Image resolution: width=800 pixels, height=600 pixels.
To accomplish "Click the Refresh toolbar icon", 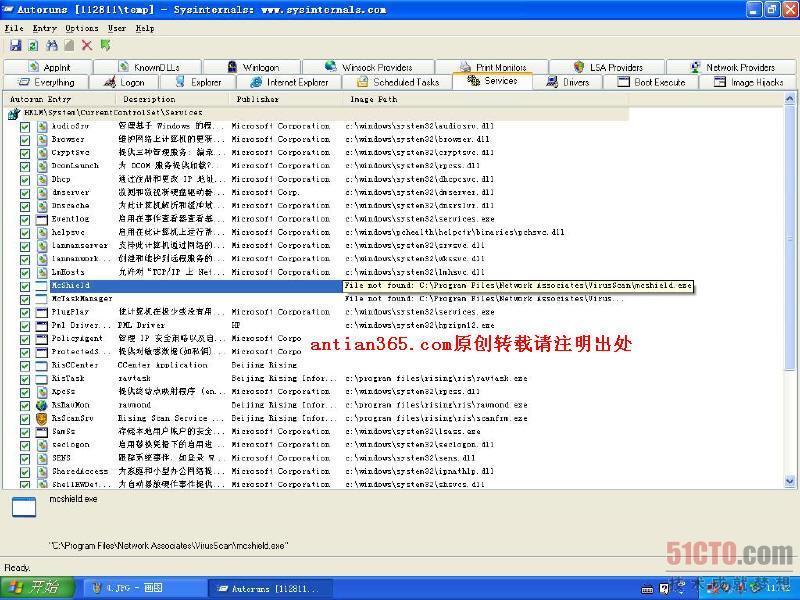I will pyautogui.click(x=33, y=46).
